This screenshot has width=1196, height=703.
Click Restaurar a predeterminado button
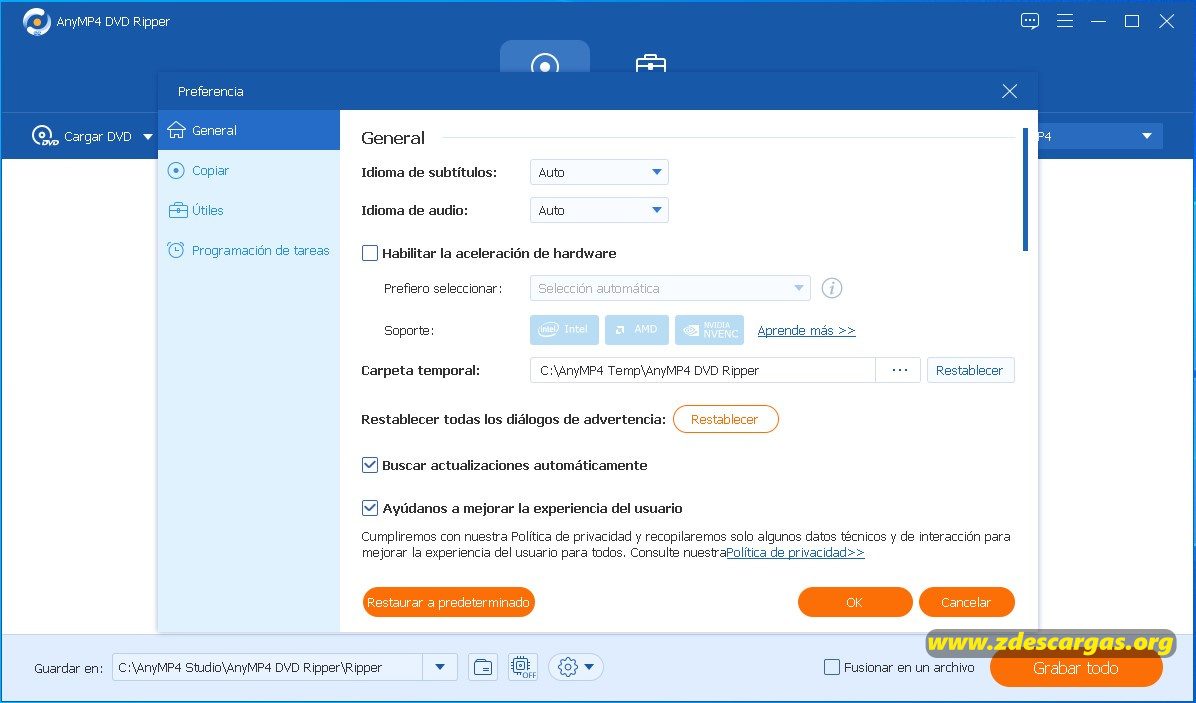tap(448, 602)
